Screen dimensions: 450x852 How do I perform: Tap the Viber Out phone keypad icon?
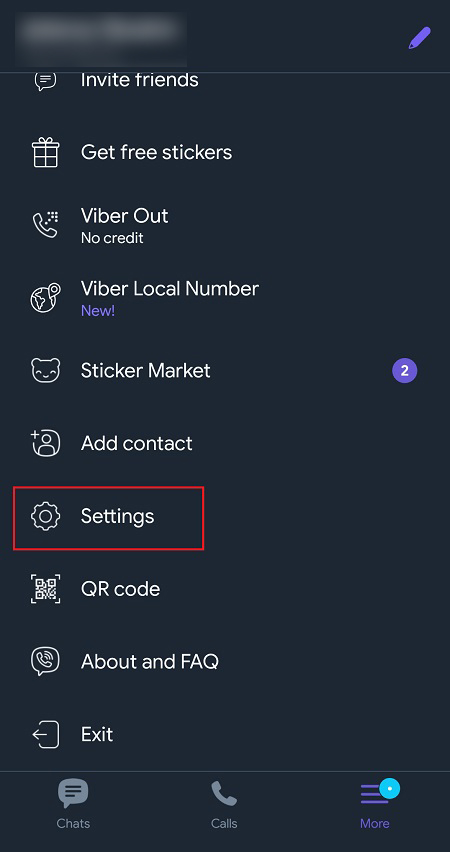click(x=45, y=225)
